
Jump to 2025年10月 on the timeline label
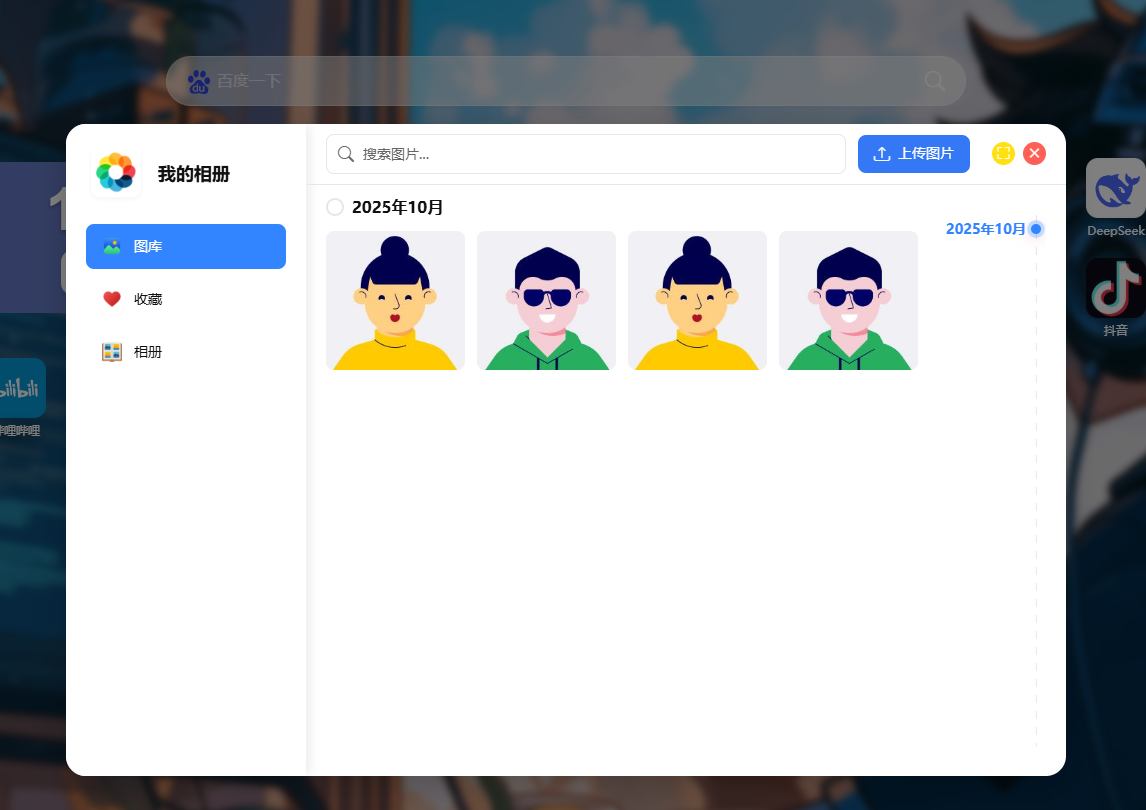tap(985, 229)
